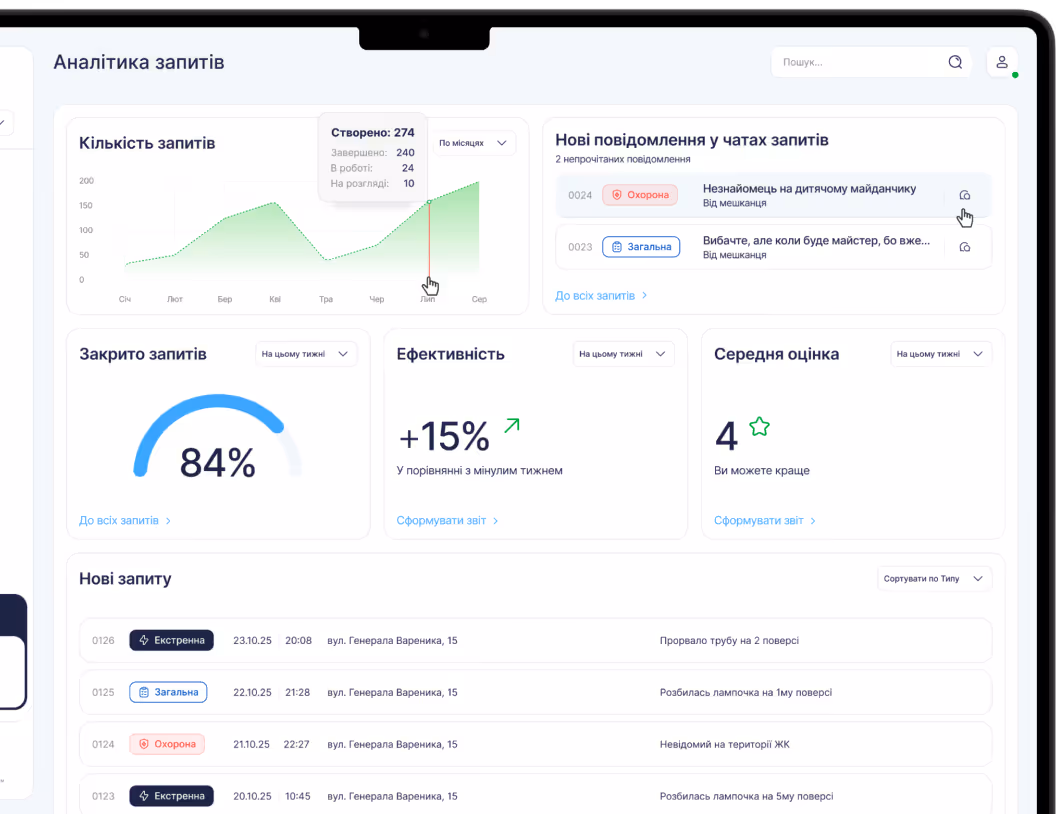Viewport: 1062px width, 814px height.
Task: Click the Екстренна badge on request 0126
Action: point(171,640)
